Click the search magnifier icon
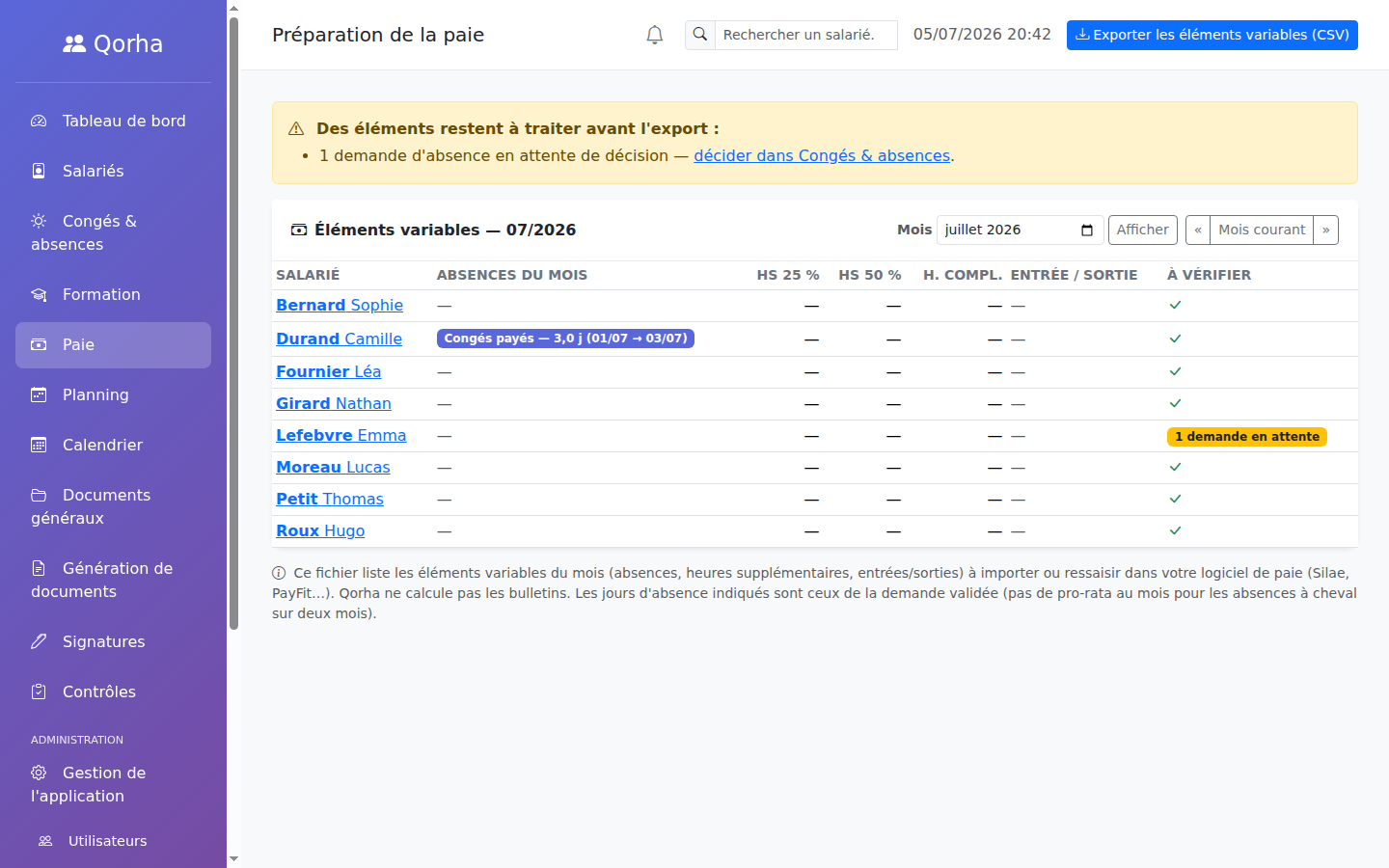 click(x=700, y=35)
